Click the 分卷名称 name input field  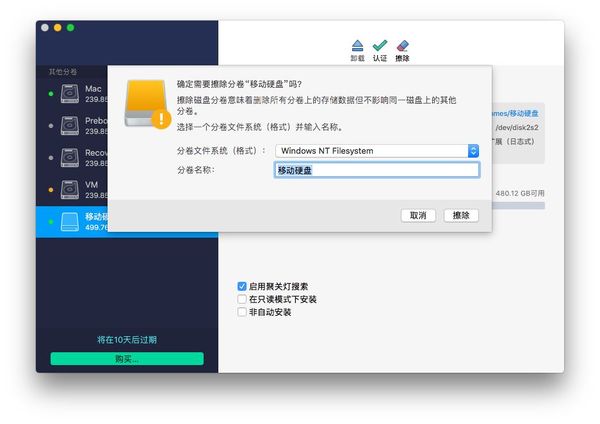(377, 170)
